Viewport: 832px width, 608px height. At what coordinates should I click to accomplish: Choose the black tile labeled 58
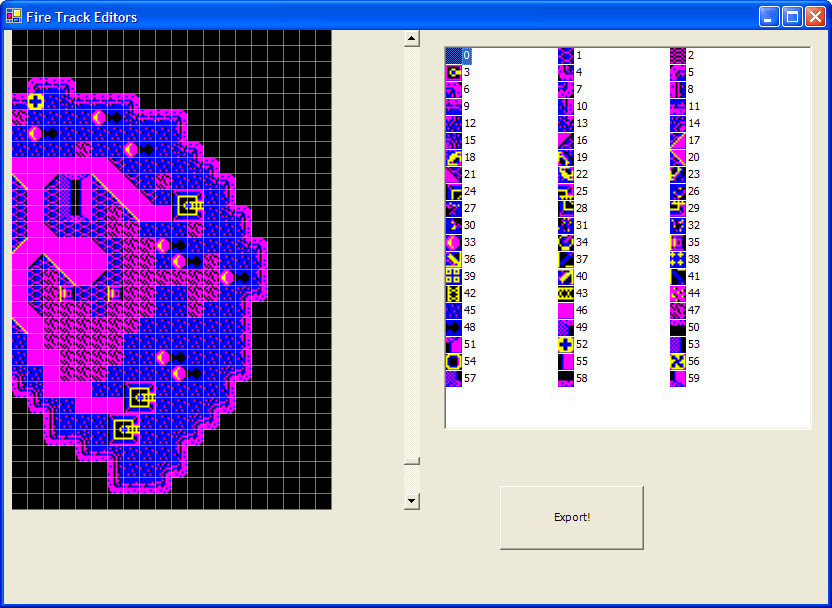point(566,378)
